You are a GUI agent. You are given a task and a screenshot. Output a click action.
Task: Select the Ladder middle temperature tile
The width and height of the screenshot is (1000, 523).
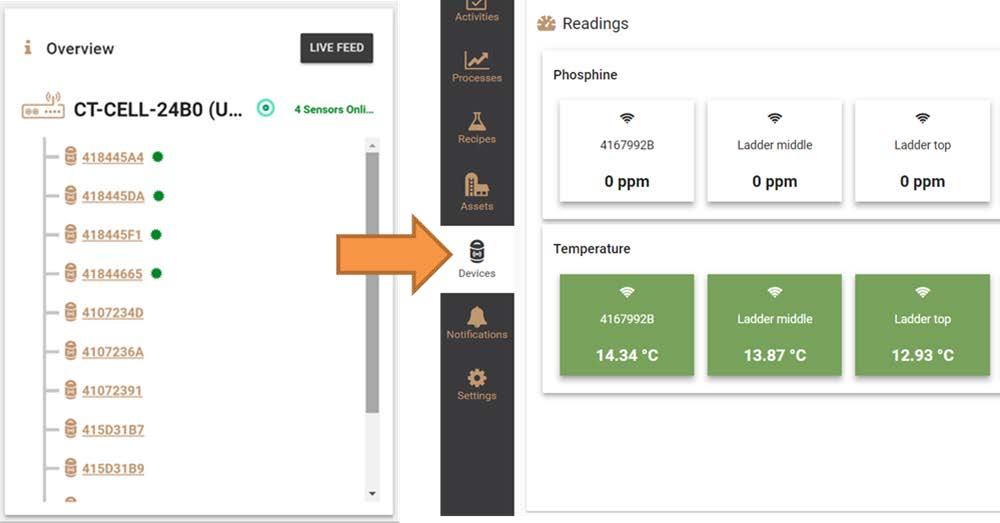[x=774, y=325]
